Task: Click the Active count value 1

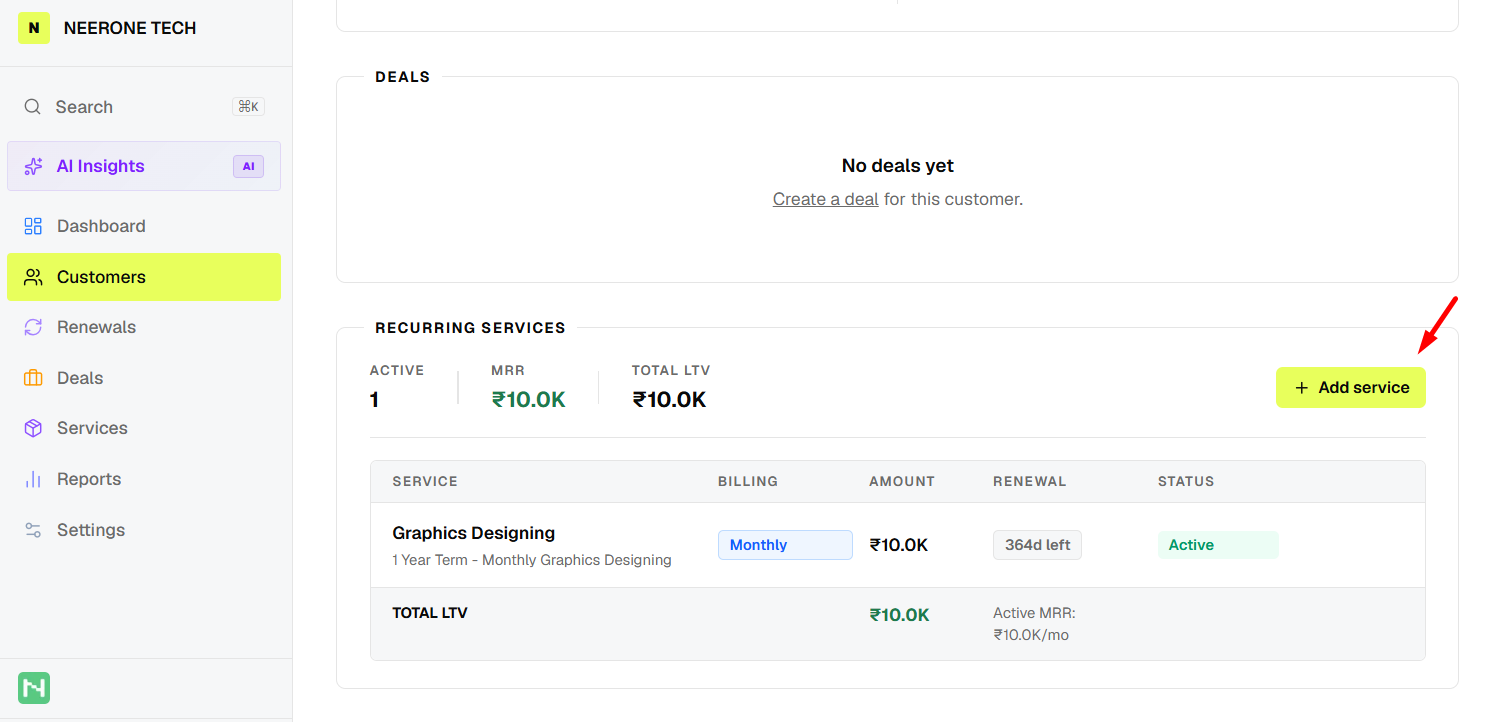Action: (x=374, y=400)
